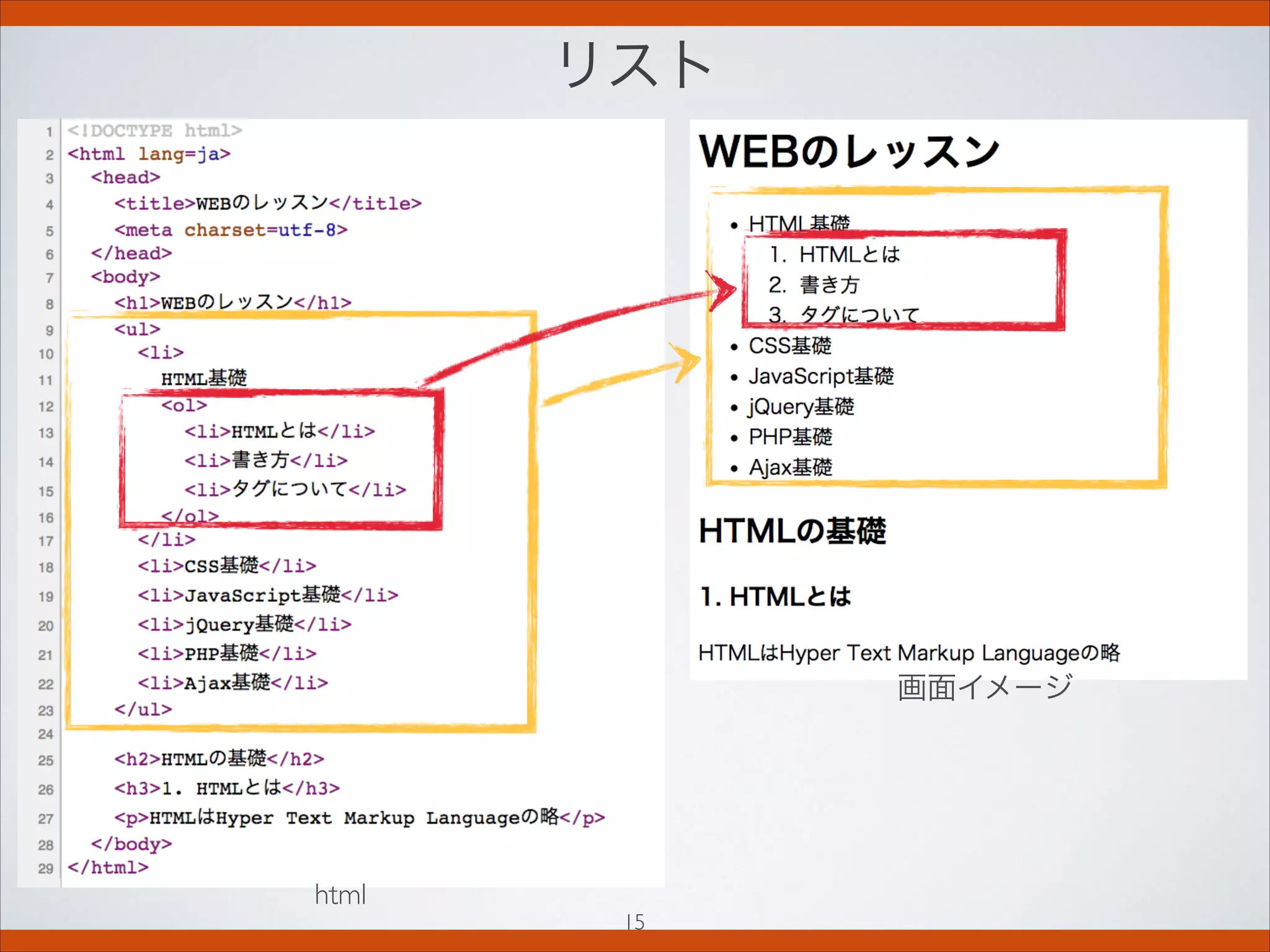Select the closing head tag line
1270x952 pixels.
tap(131, 253)
